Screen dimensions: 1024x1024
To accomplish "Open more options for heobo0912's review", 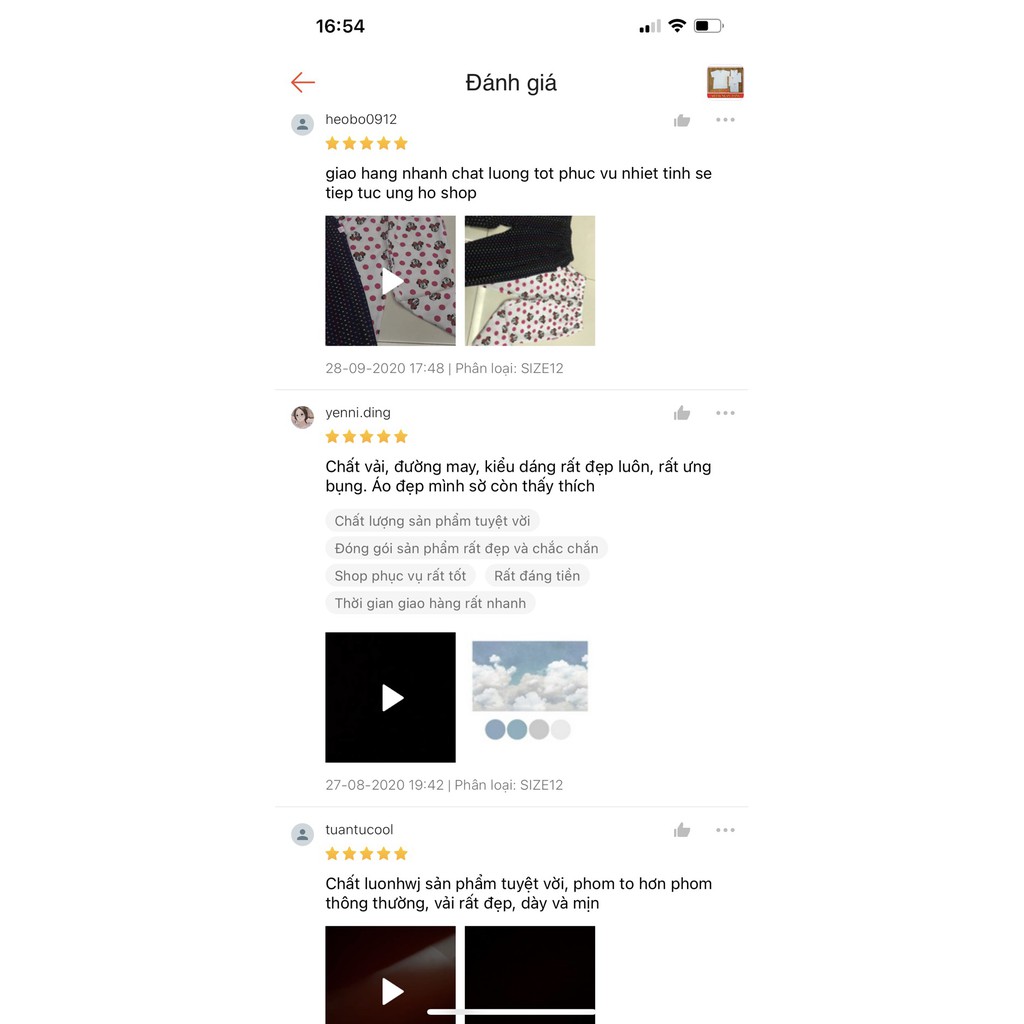I will [x=725, y=120].
